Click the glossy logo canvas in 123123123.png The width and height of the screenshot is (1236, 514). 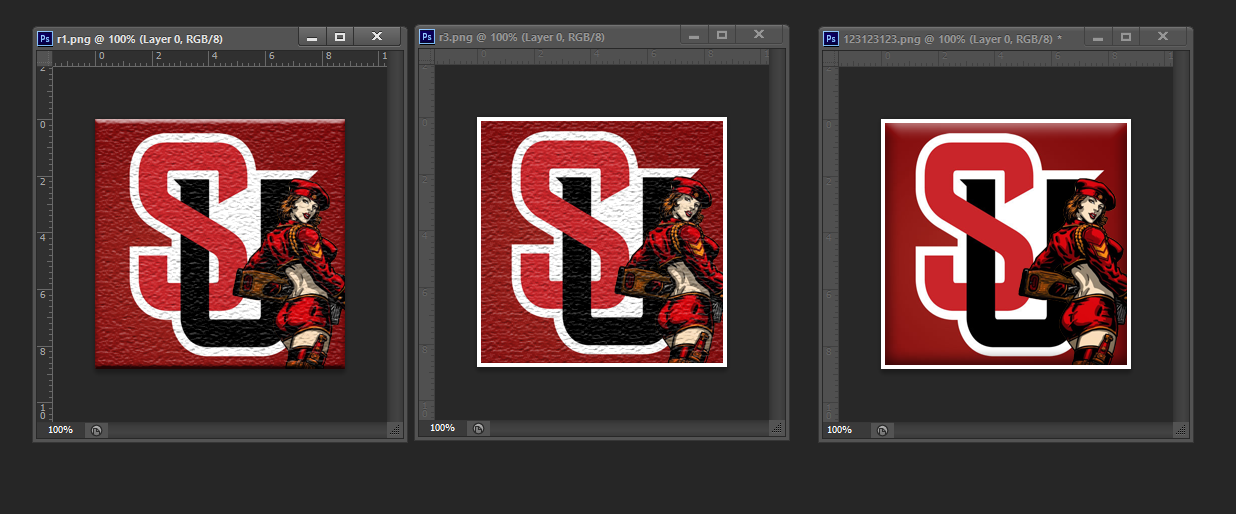point(1006,244)
